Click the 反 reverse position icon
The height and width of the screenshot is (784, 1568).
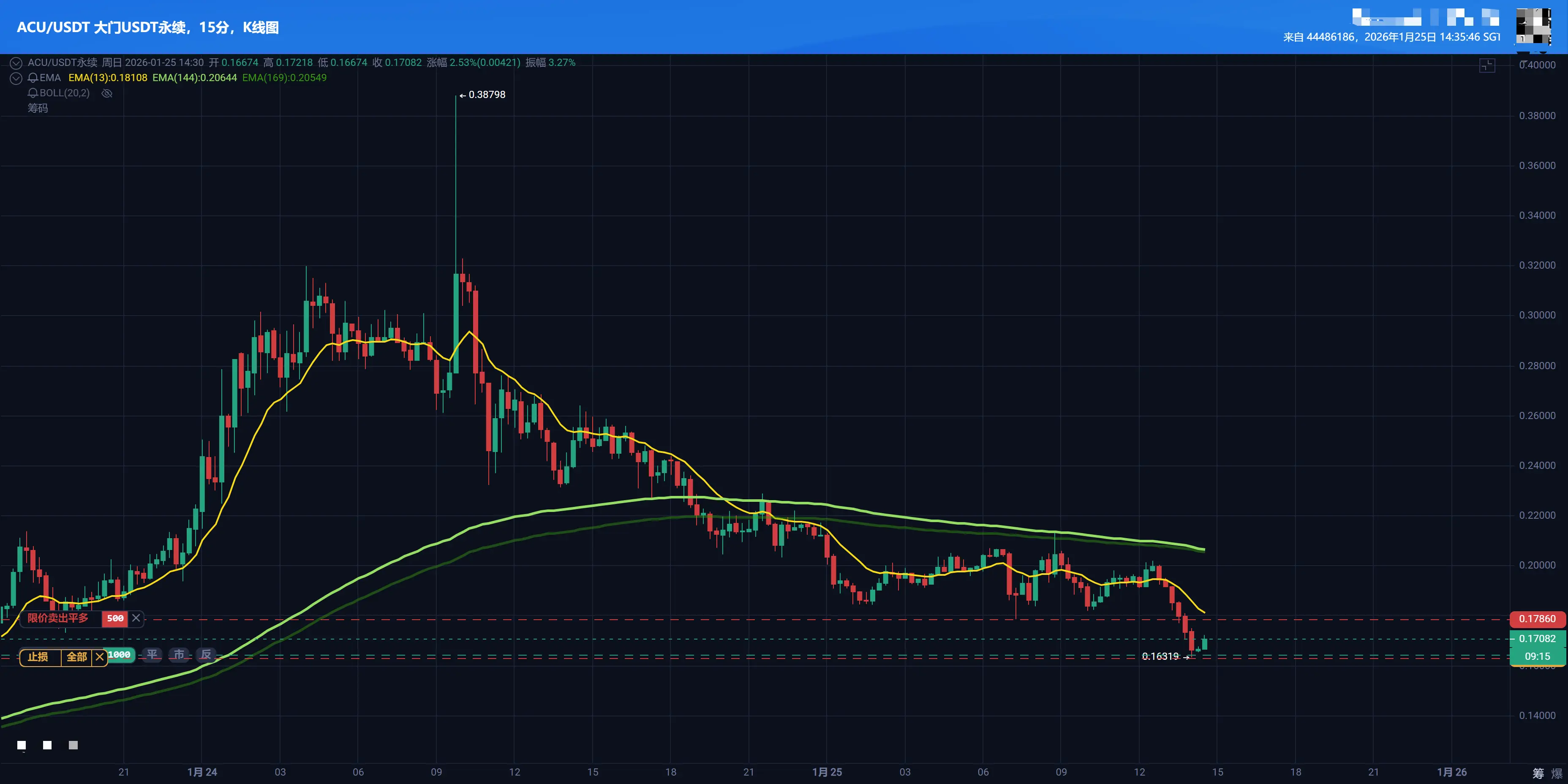[x=206, y=655]
